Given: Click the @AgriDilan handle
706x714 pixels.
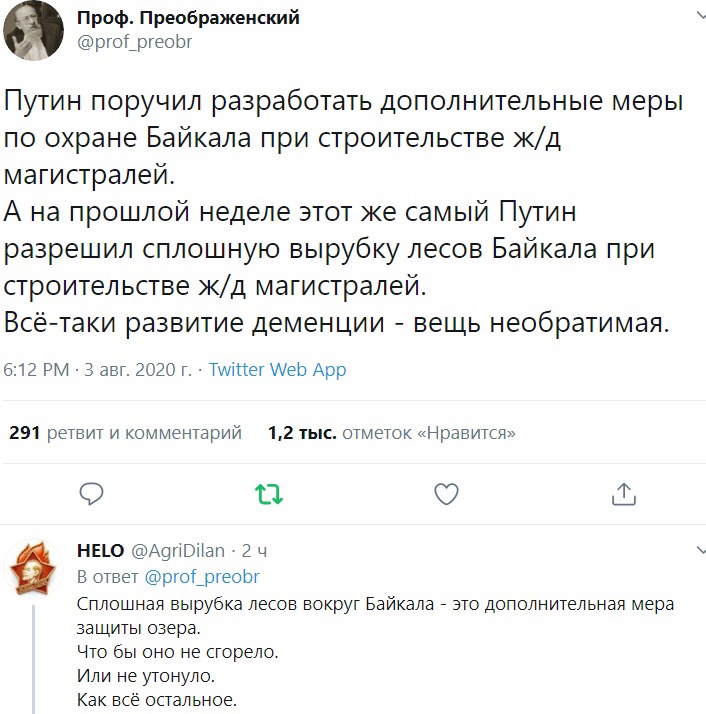Looking at the screenshot, I should pos(177,551).
